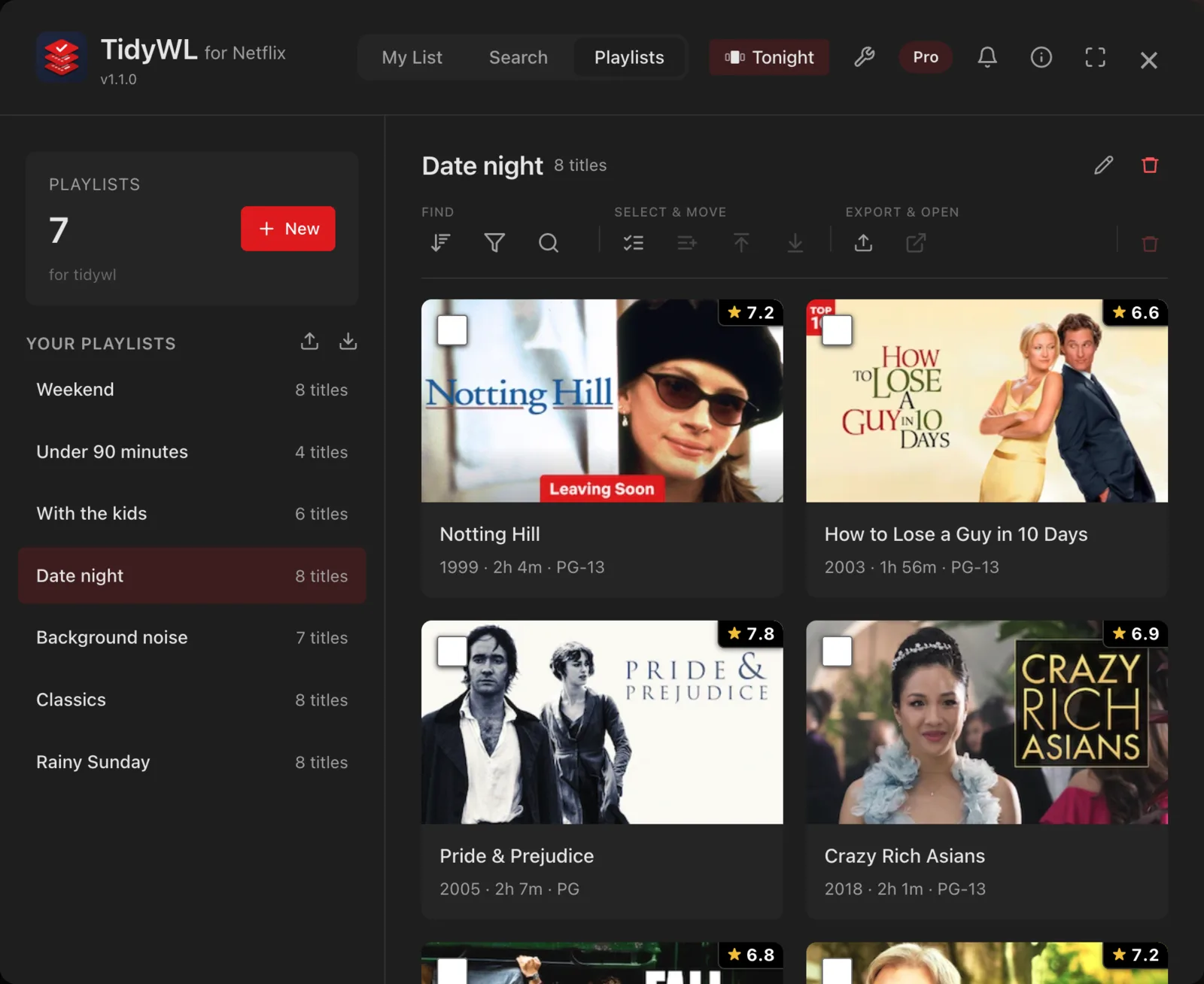1204x984 pixels.
Task: Check the Pride & Prejudice checkbox
Action: [452, 651]
